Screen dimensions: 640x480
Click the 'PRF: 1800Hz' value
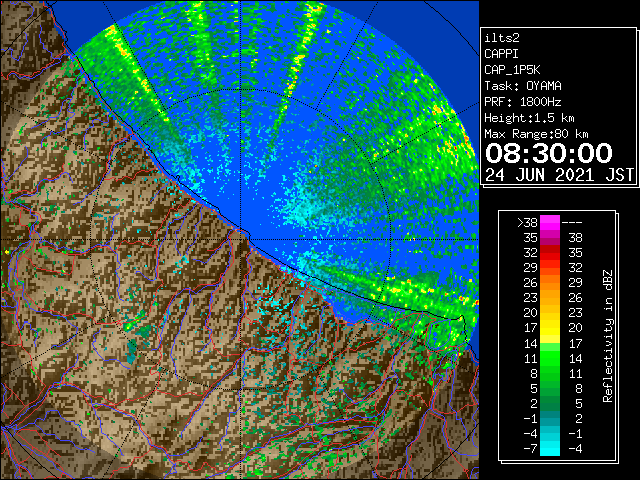(523, 102)
